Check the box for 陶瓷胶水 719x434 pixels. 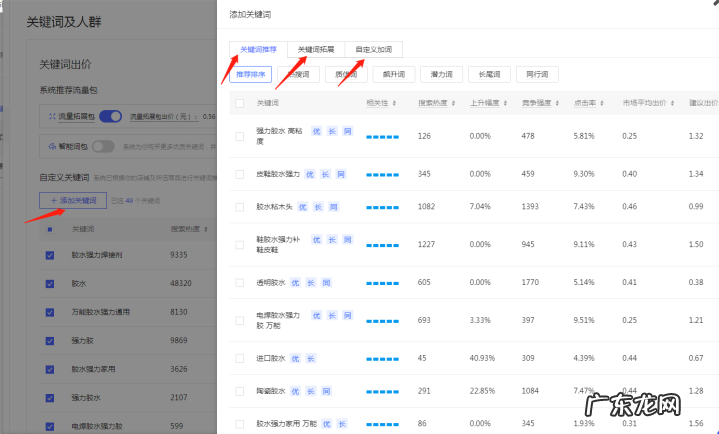[239, 391]
